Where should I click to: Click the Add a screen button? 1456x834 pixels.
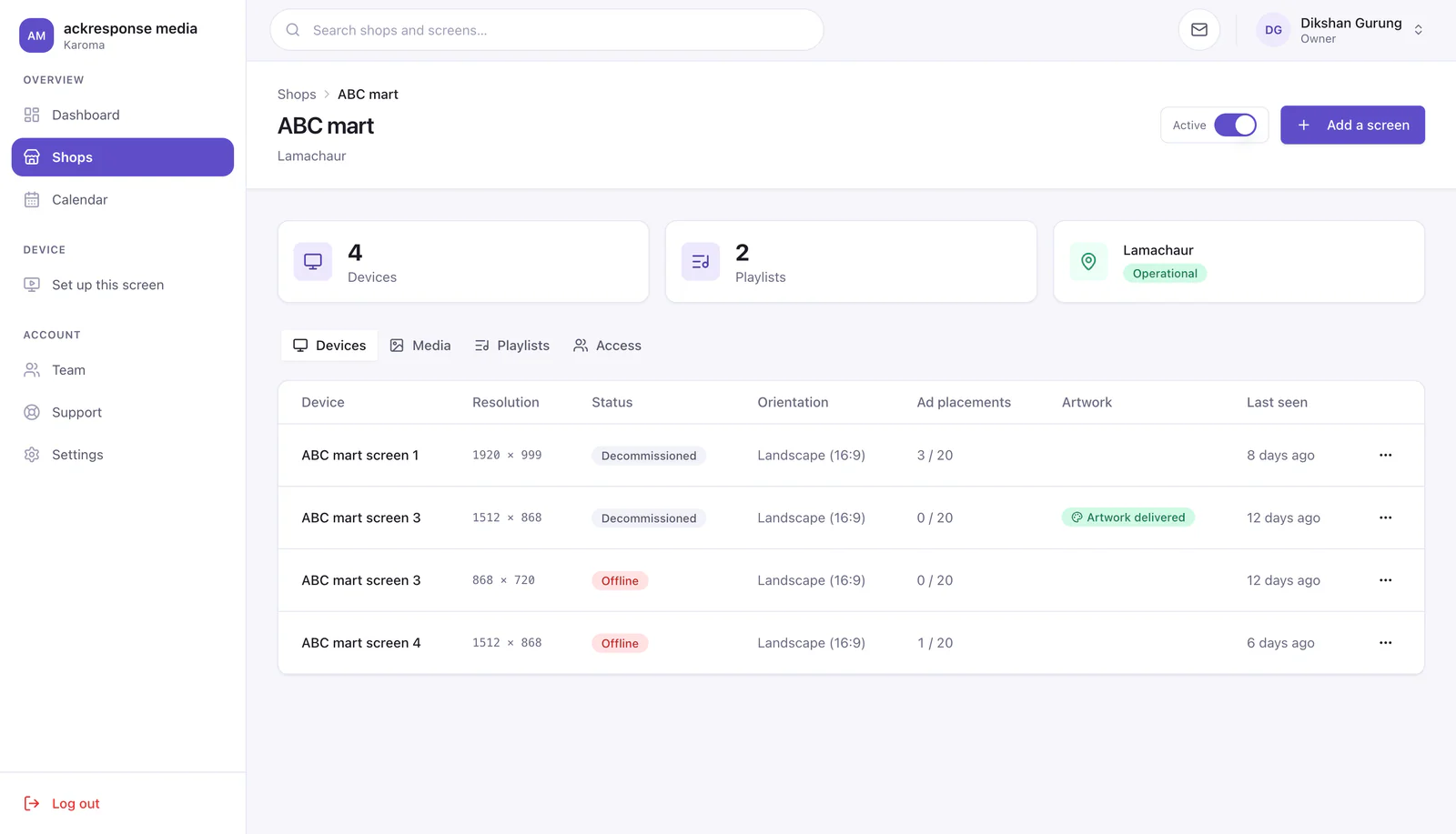(1352, 126)
